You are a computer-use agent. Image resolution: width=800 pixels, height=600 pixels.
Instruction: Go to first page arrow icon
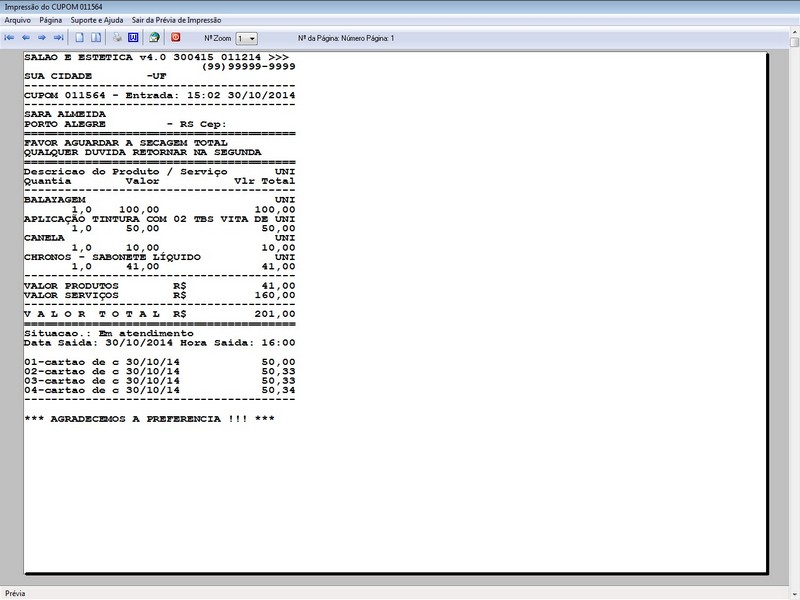click(x=9, y=38)
